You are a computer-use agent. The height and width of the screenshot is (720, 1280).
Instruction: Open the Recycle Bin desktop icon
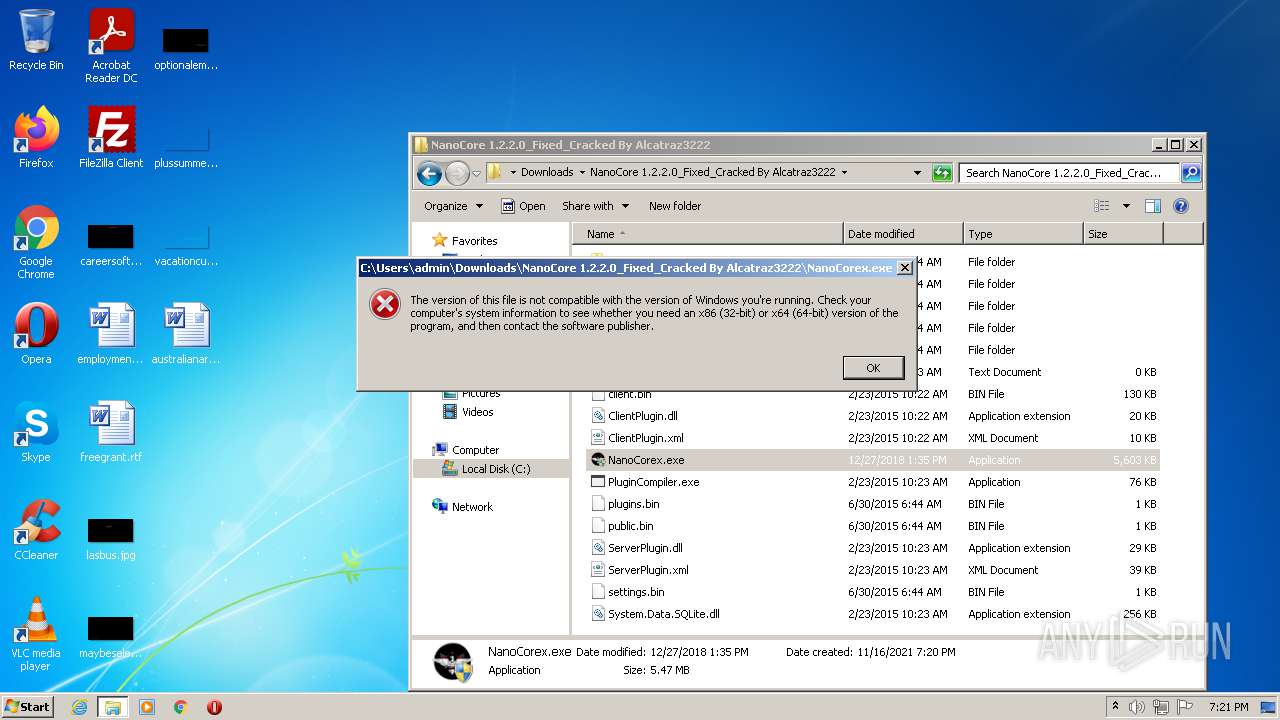coord(36,40)
